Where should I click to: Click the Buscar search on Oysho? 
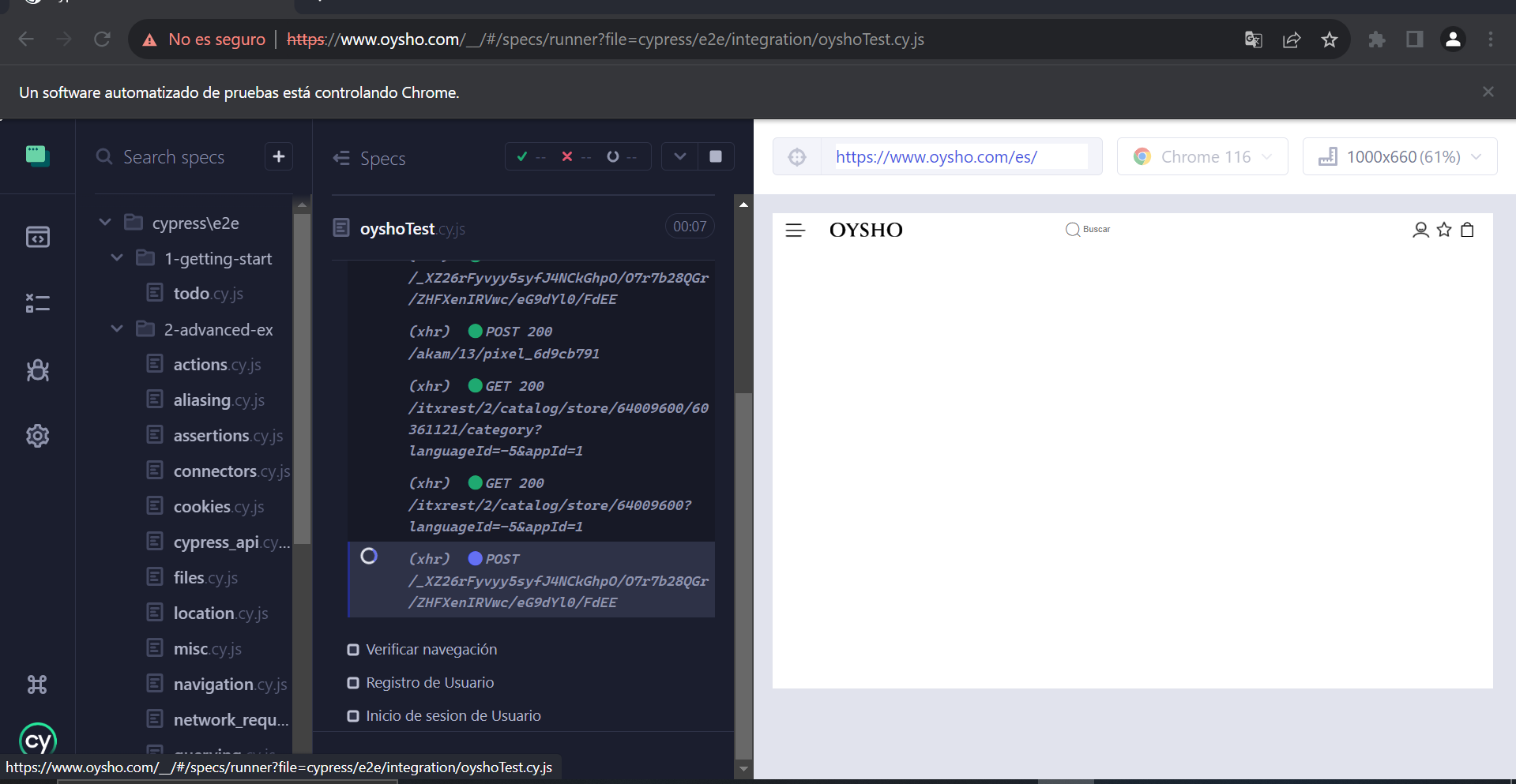point(1088,229)
